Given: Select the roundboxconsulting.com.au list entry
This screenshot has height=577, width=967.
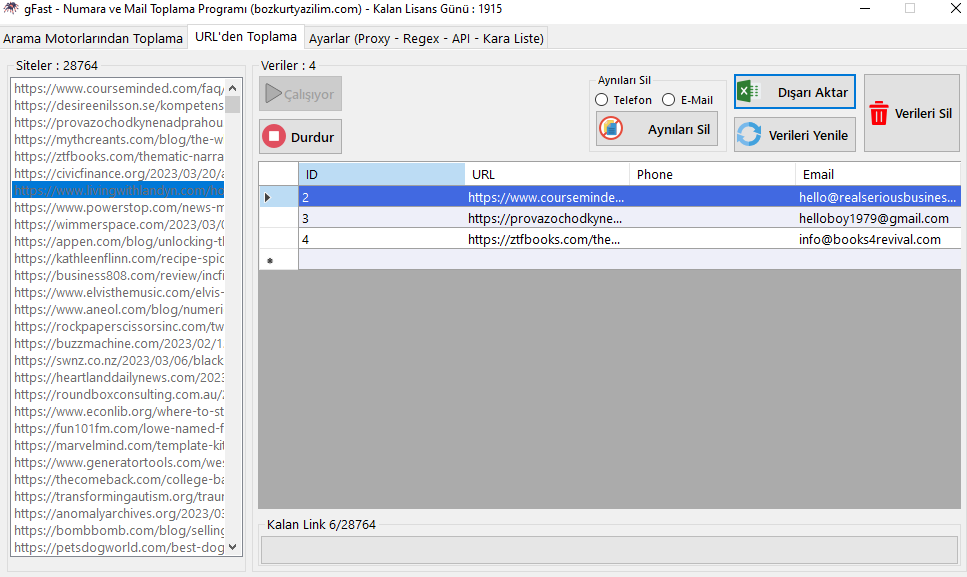Looking at the screenshot, I should click(x=118, y=395).
